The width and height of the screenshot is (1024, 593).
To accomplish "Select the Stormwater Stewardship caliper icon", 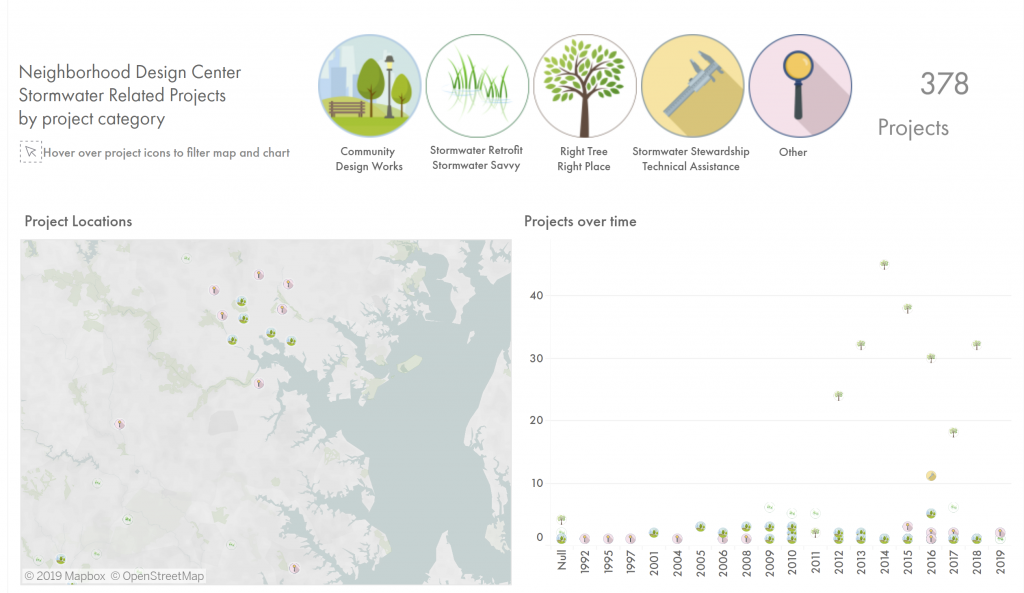I will 692,86.
